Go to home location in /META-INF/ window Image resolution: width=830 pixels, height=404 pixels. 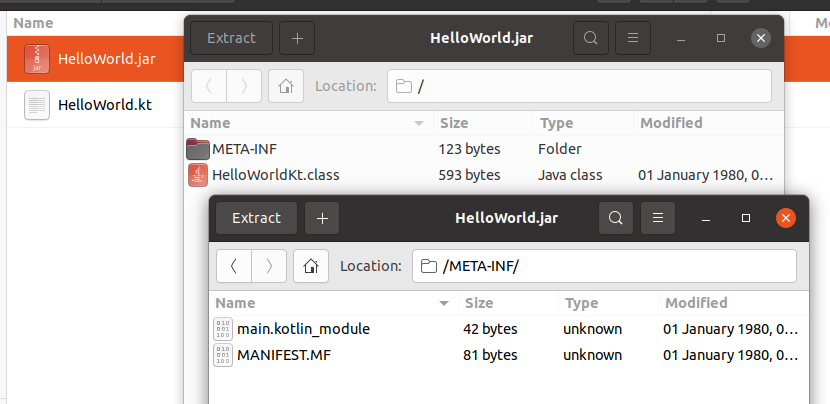(x=311, y=266)
